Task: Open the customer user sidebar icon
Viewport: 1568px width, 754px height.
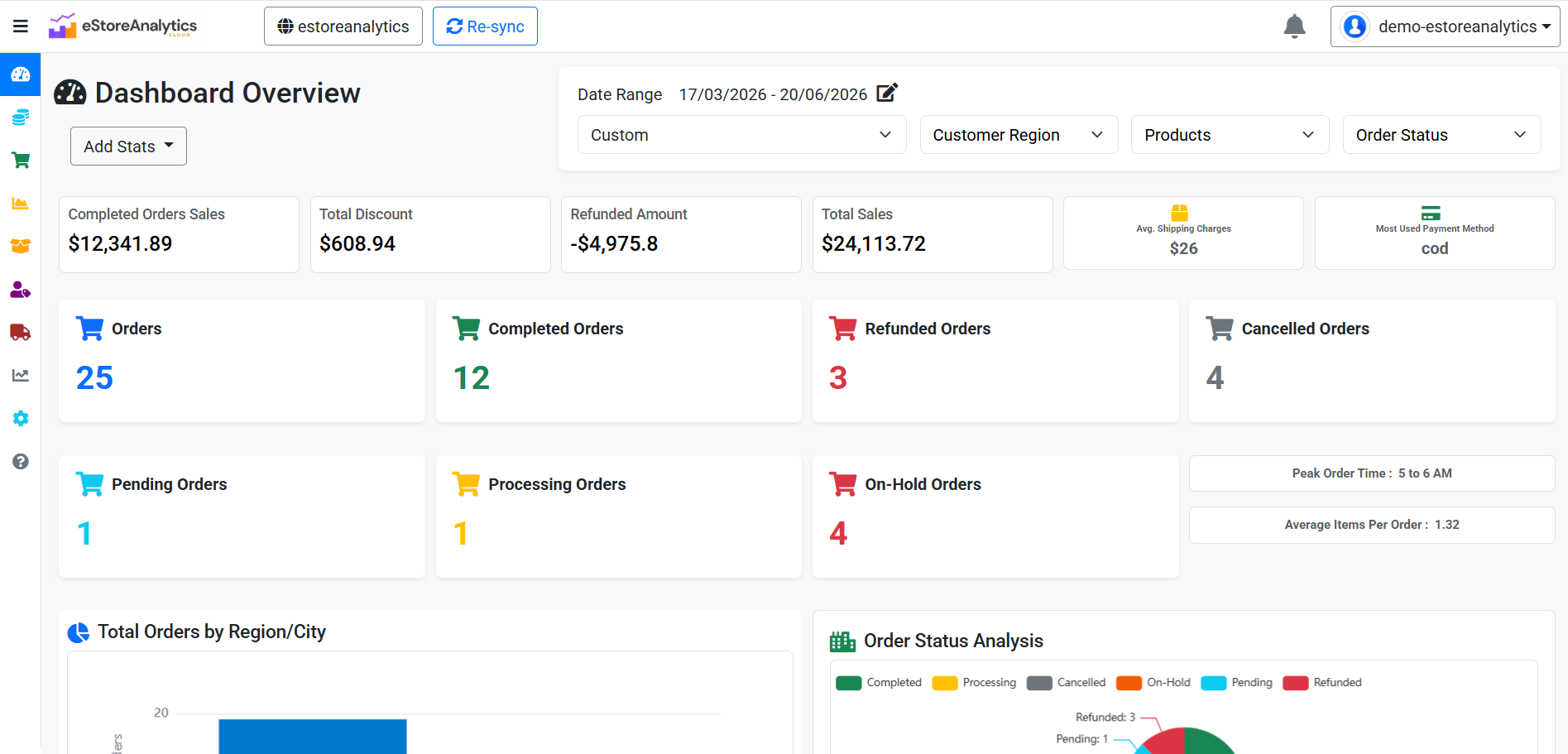Action: tap(21, 290)
